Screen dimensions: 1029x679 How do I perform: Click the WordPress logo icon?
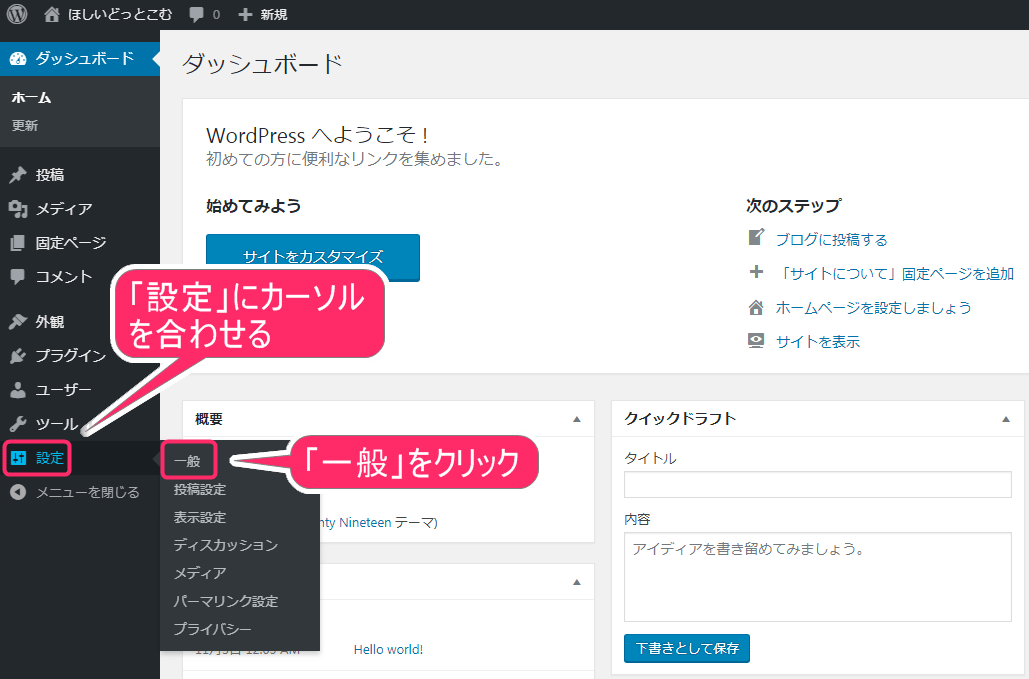tap(17, 15)
